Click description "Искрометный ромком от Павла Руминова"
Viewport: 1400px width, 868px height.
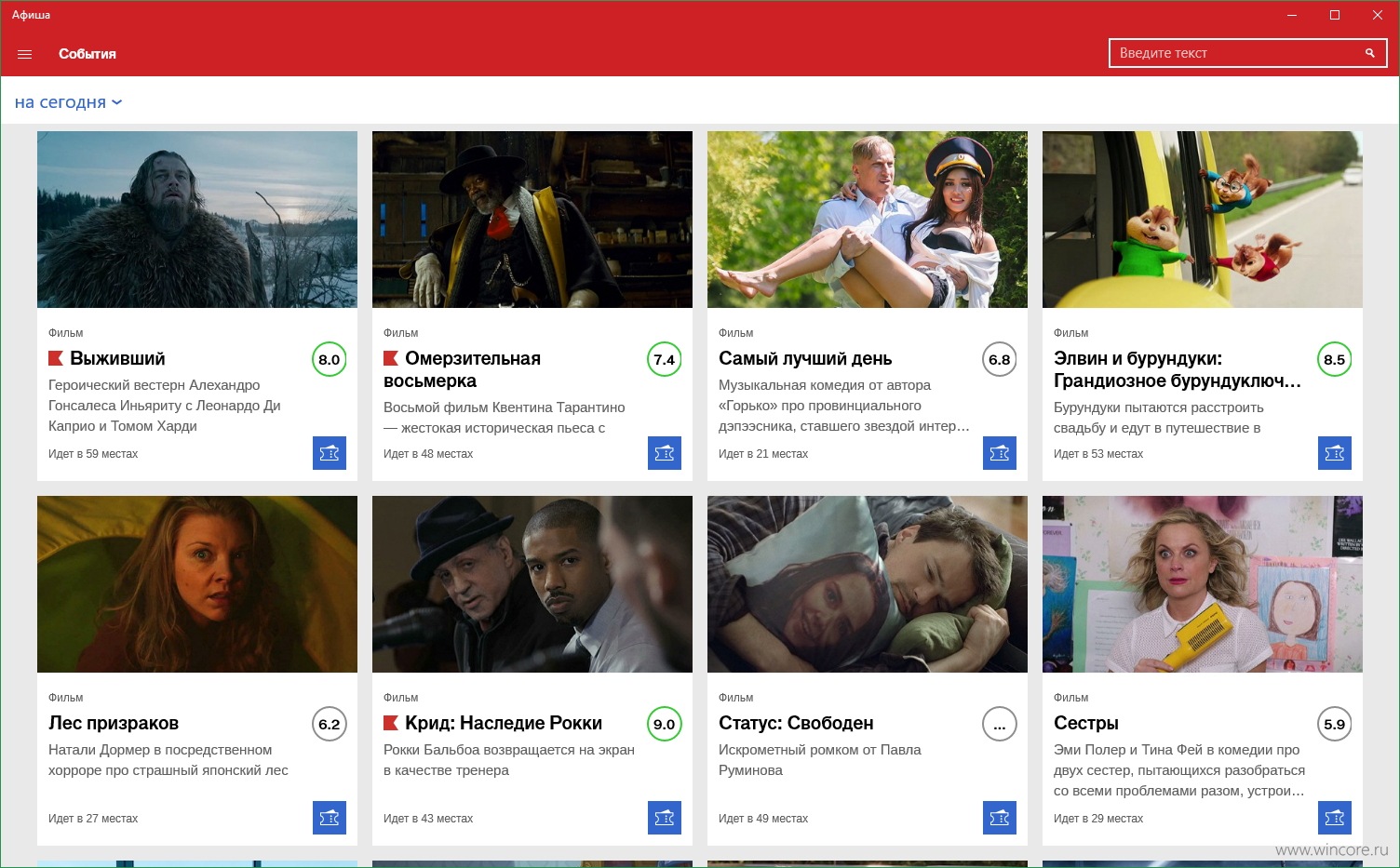tap(820, 760)
